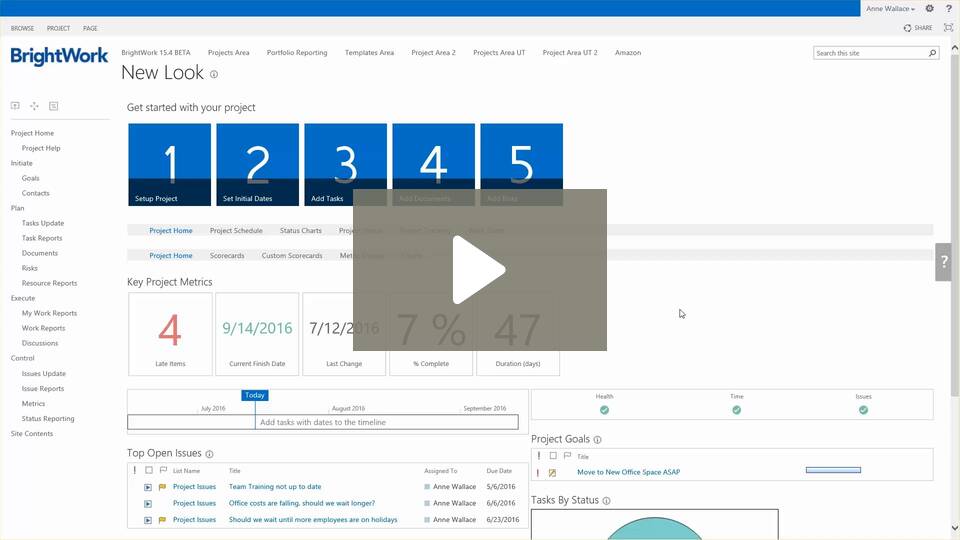Click the info icon next to New Look

pyautogui.click(x=214, y=75)
